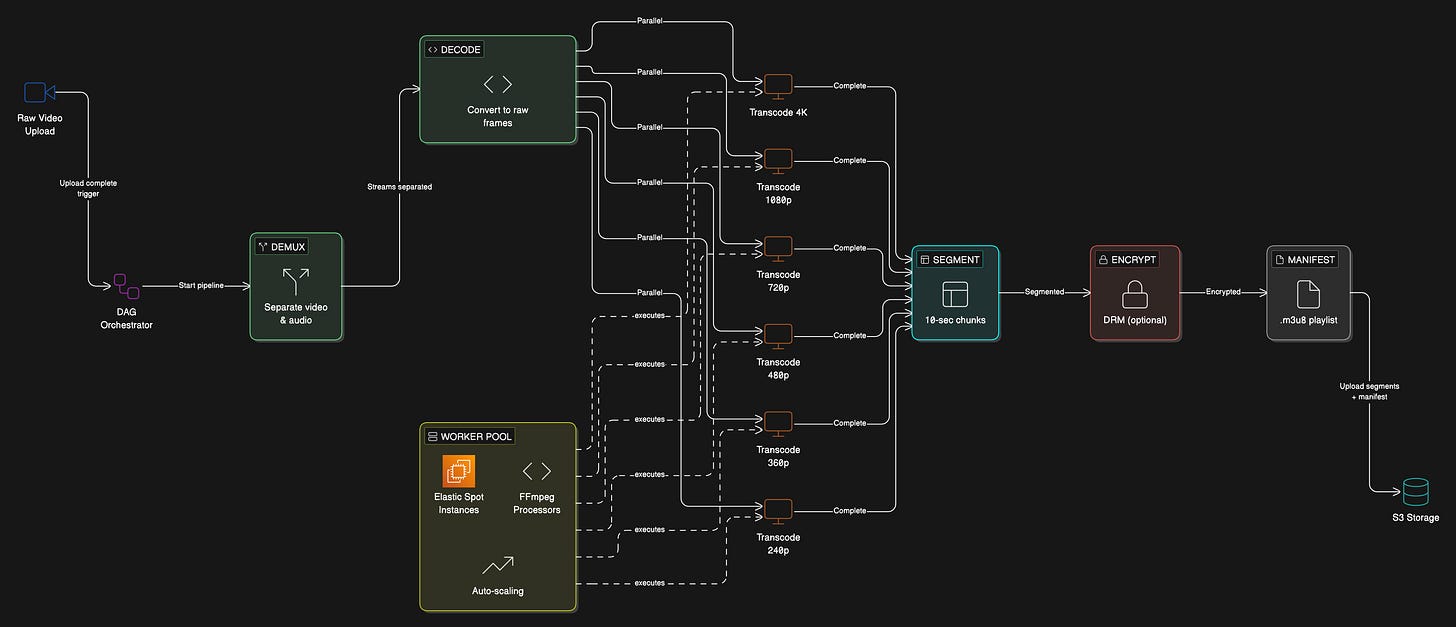Click the 'Auto-scaling' label
Image resolution: width=1456 pixels, height=627 pixels.
click(x=498, y=591)
